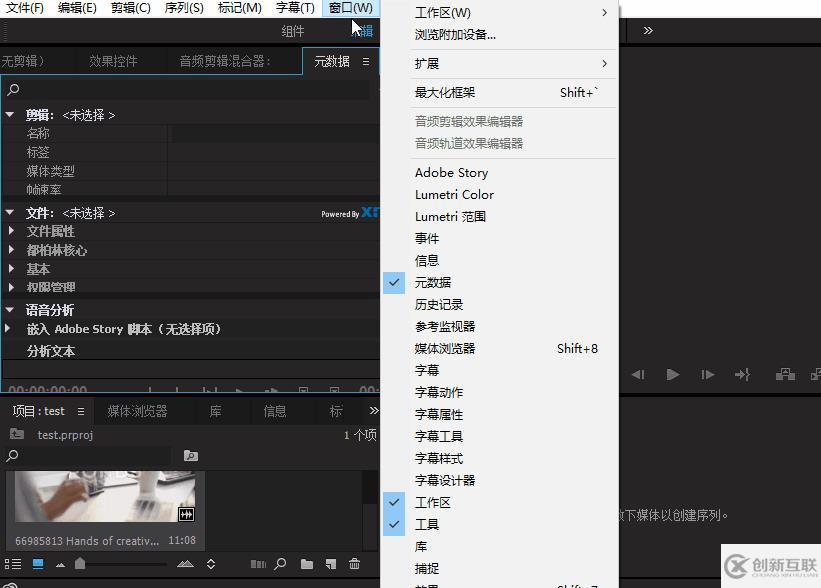
Task: Collapse the 语音分析 section
Action: pos(9,309)
